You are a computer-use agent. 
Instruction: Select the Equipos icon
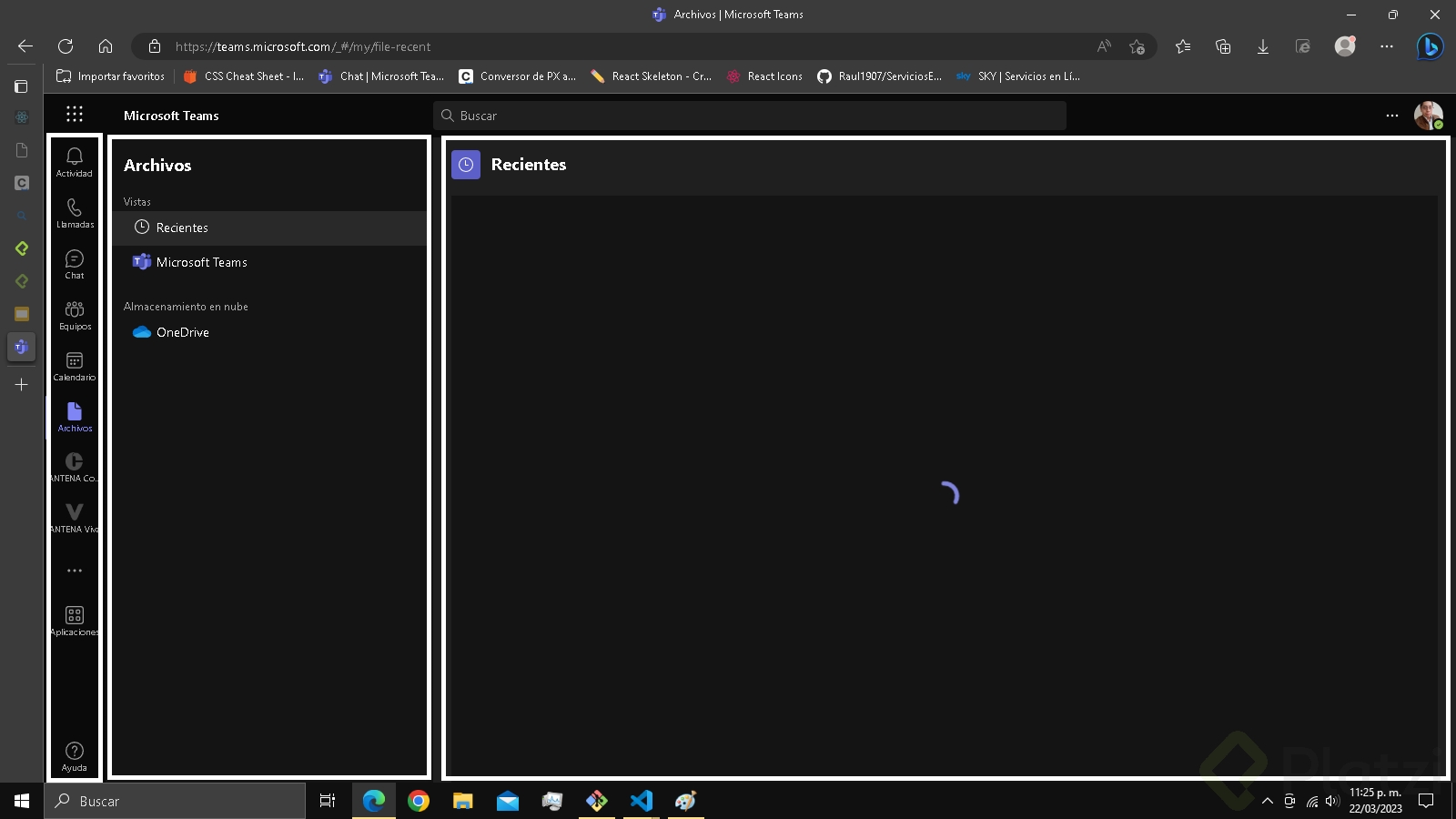point(74,315)
